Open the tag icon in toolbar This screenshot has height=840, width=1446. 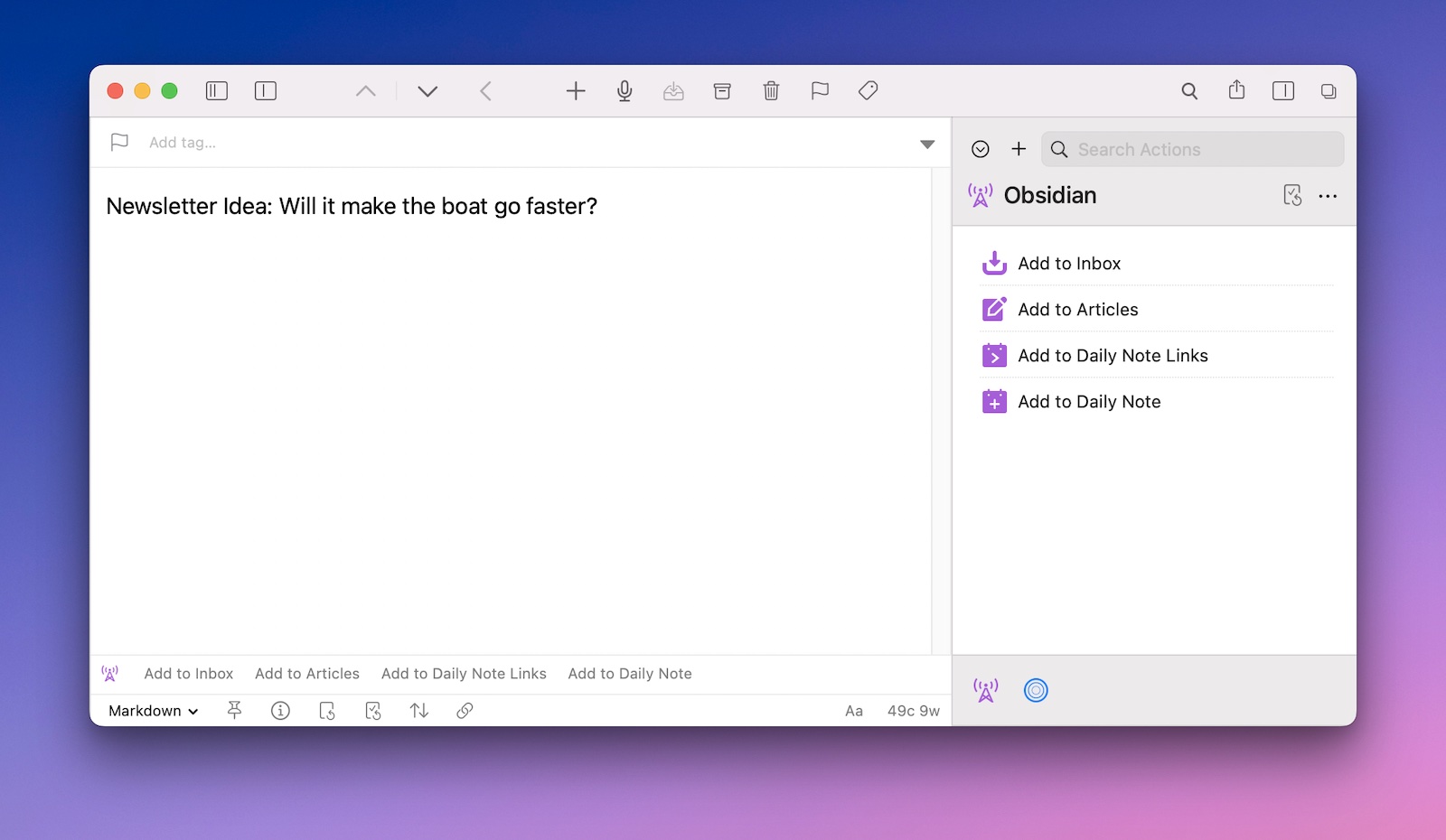[x=869, y=90]
